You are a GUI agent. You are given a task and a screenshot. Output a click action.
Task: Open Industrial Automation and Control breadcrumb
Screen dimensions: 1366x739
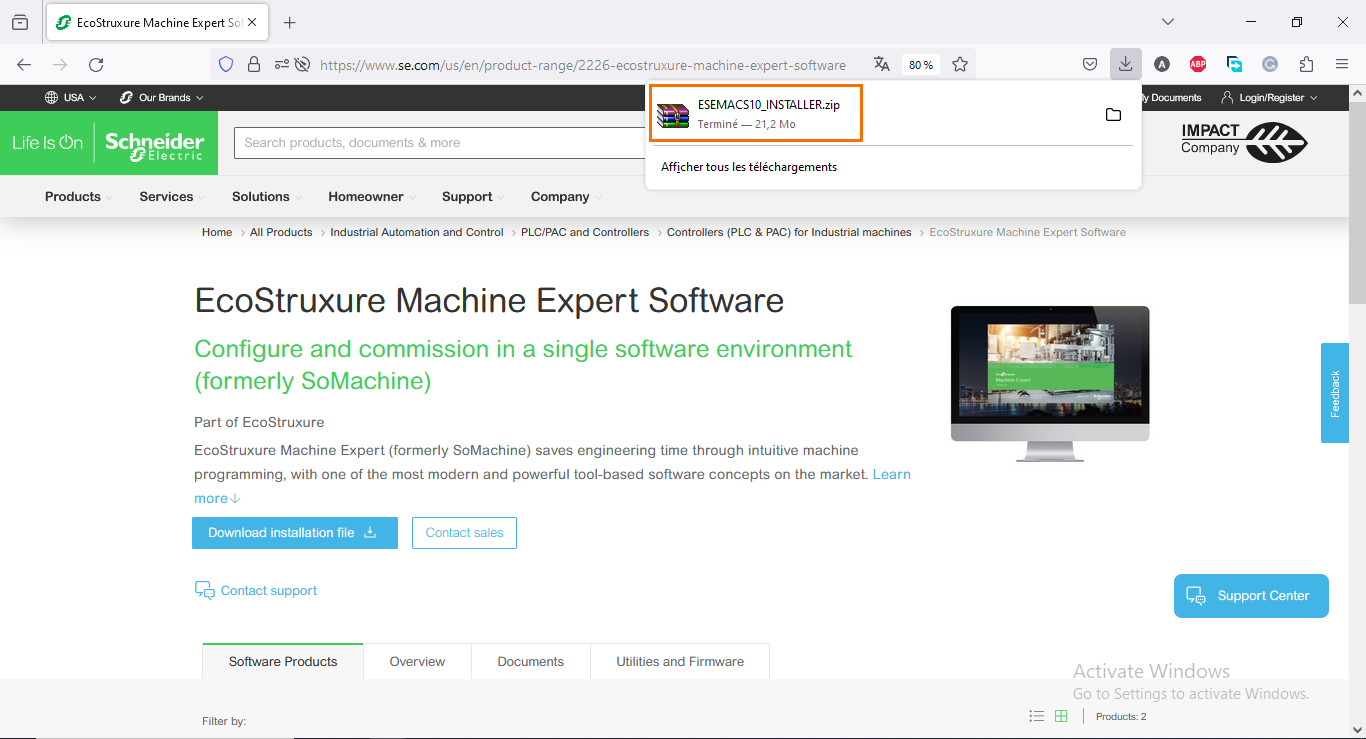coord(417,232)
